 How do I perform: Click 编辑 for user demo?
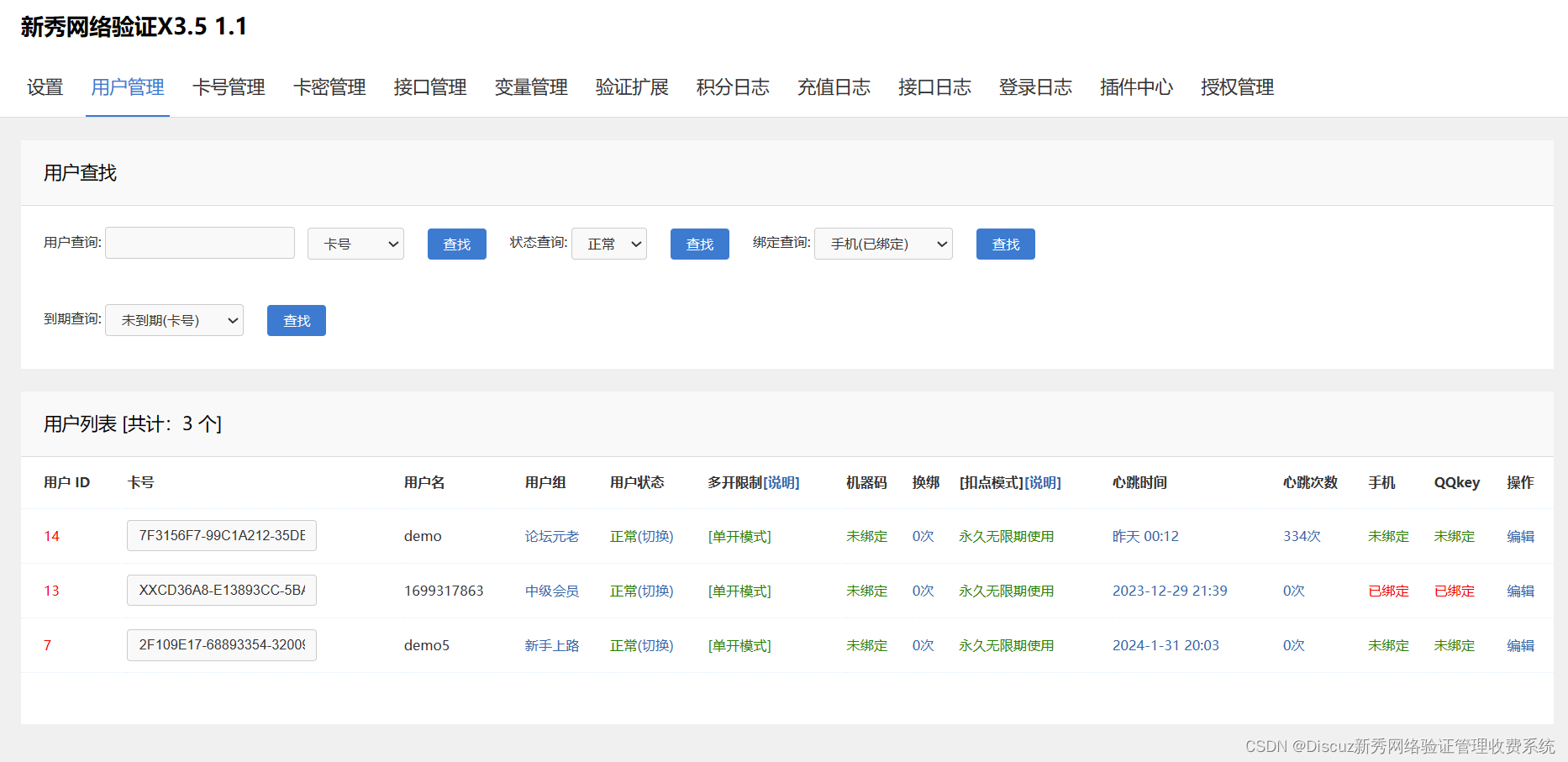pos(1520,536)
